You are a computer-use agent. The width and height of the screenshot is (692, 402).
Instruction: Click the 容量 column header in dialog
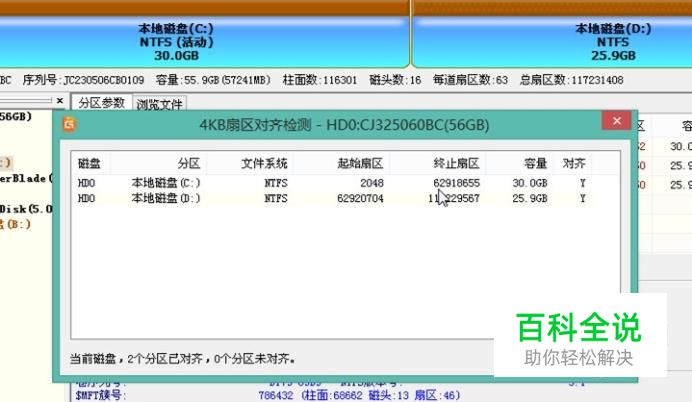[x=519, y=164]
